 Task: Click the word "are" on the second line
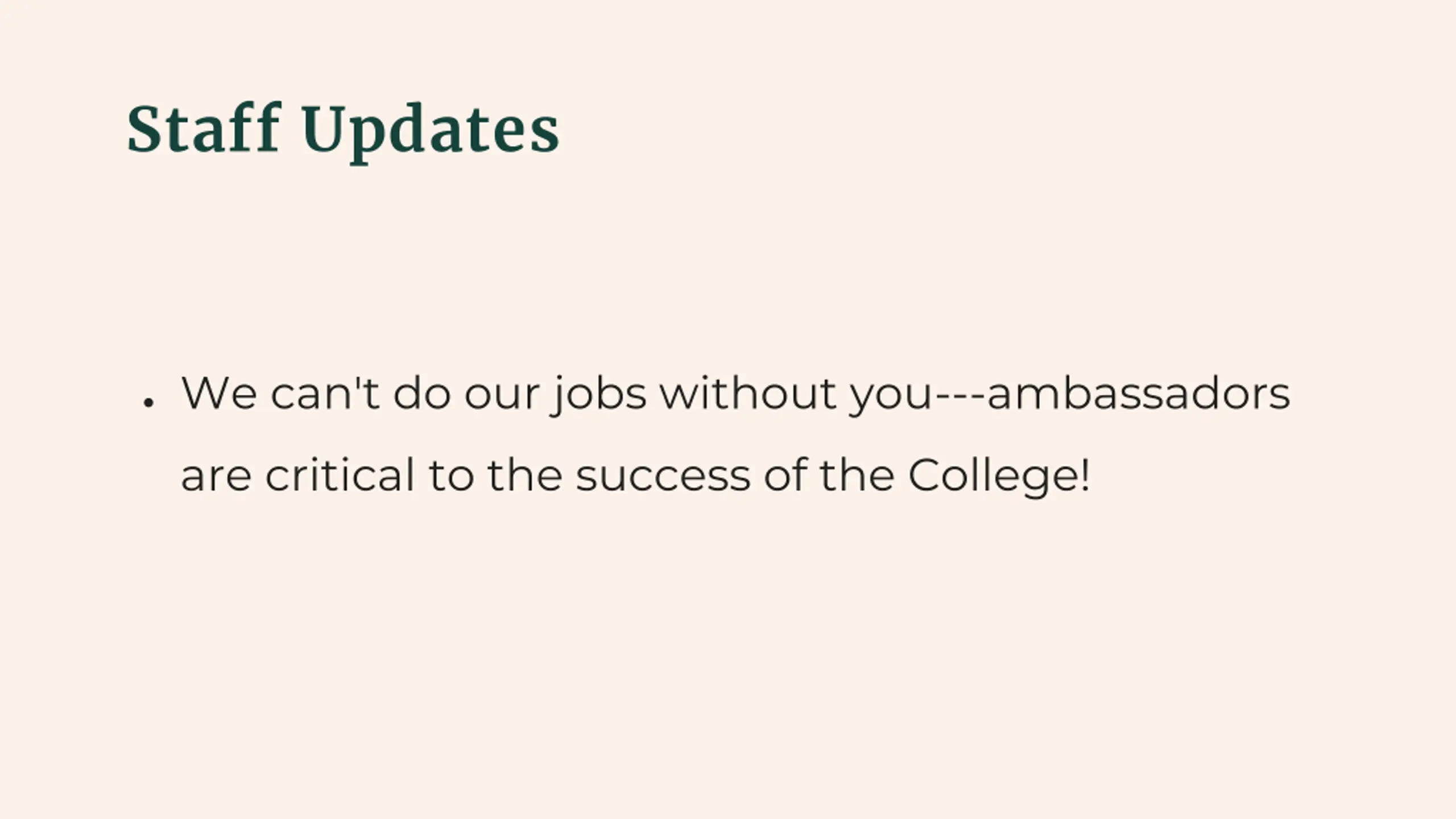point(216,478)
